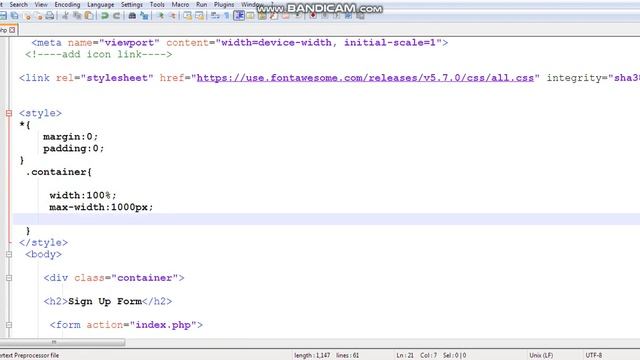The height and width of the screenshot is (360, 640).
Task: Open the Replace toolbar icon
Action: click(x=144, y=16)
